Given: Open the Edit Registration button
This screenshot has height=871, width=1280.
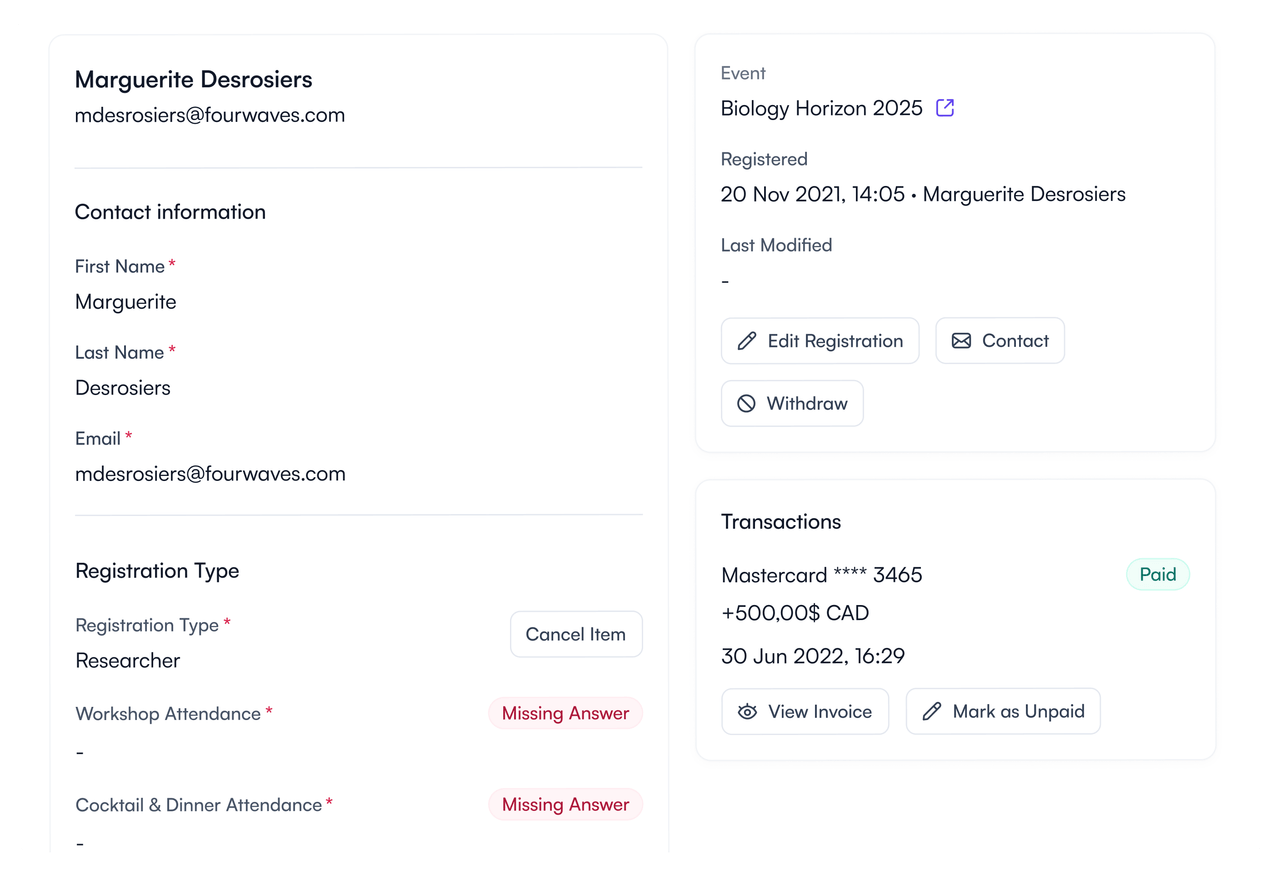Looking at the screenshot, I should coord(820,341).
